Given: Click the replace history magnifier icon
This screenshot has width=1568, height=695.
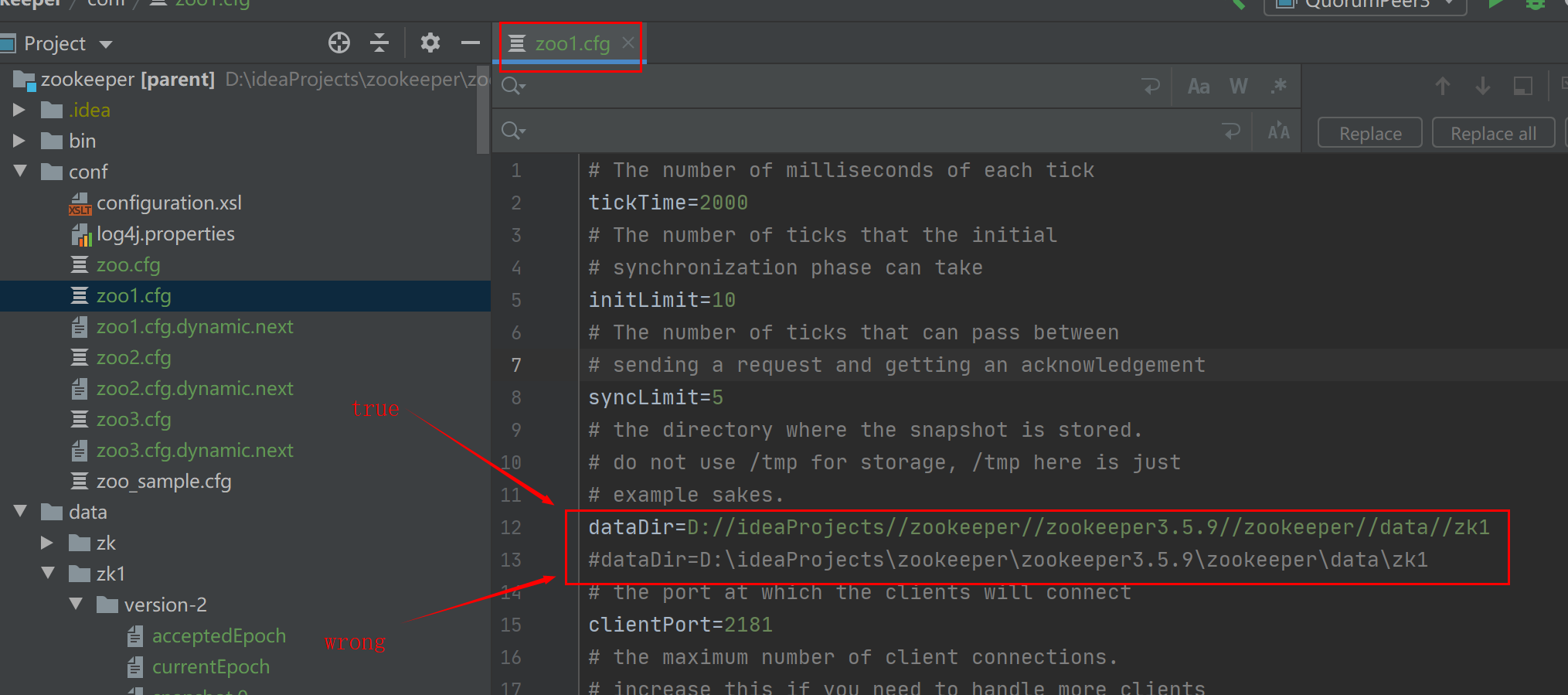Looking at the screenshot, I should [513, 131].
